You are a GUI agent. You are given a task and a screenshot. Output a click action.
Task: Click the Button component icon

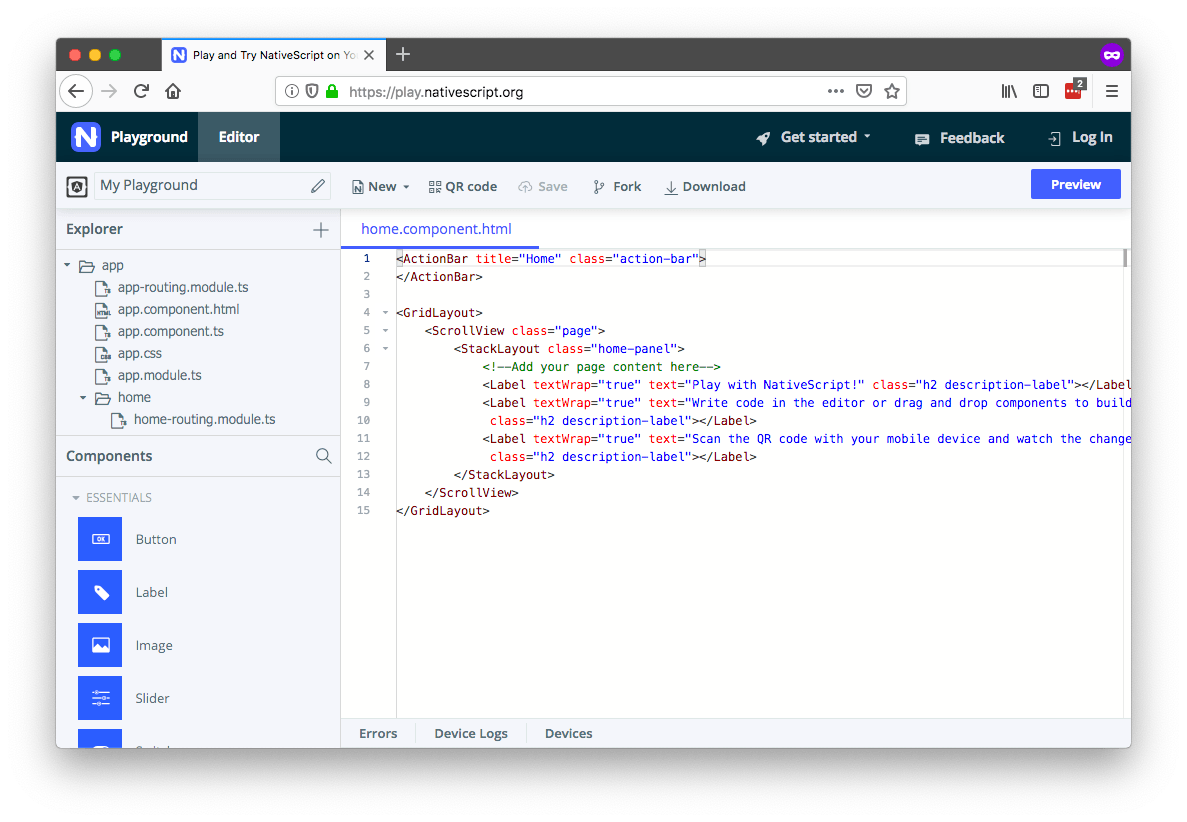[100, 539]
